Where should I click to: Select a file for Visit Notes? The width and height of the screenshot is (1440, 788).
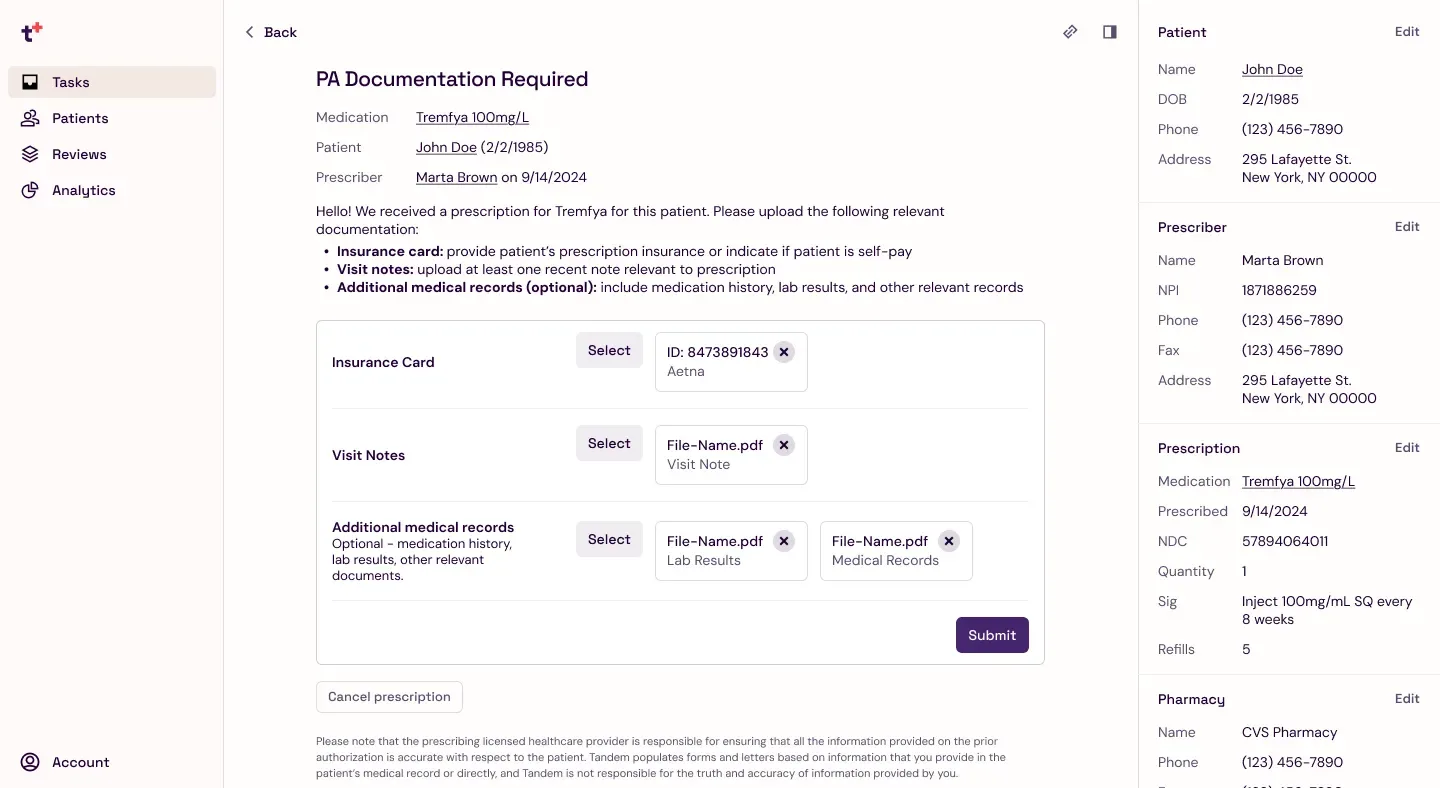point(609,444)
